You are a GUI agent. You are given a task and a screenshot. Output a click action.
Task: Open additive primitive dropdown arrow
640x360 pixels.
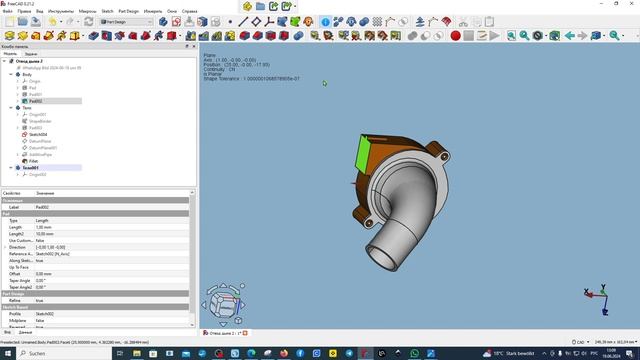coord(83,36)
